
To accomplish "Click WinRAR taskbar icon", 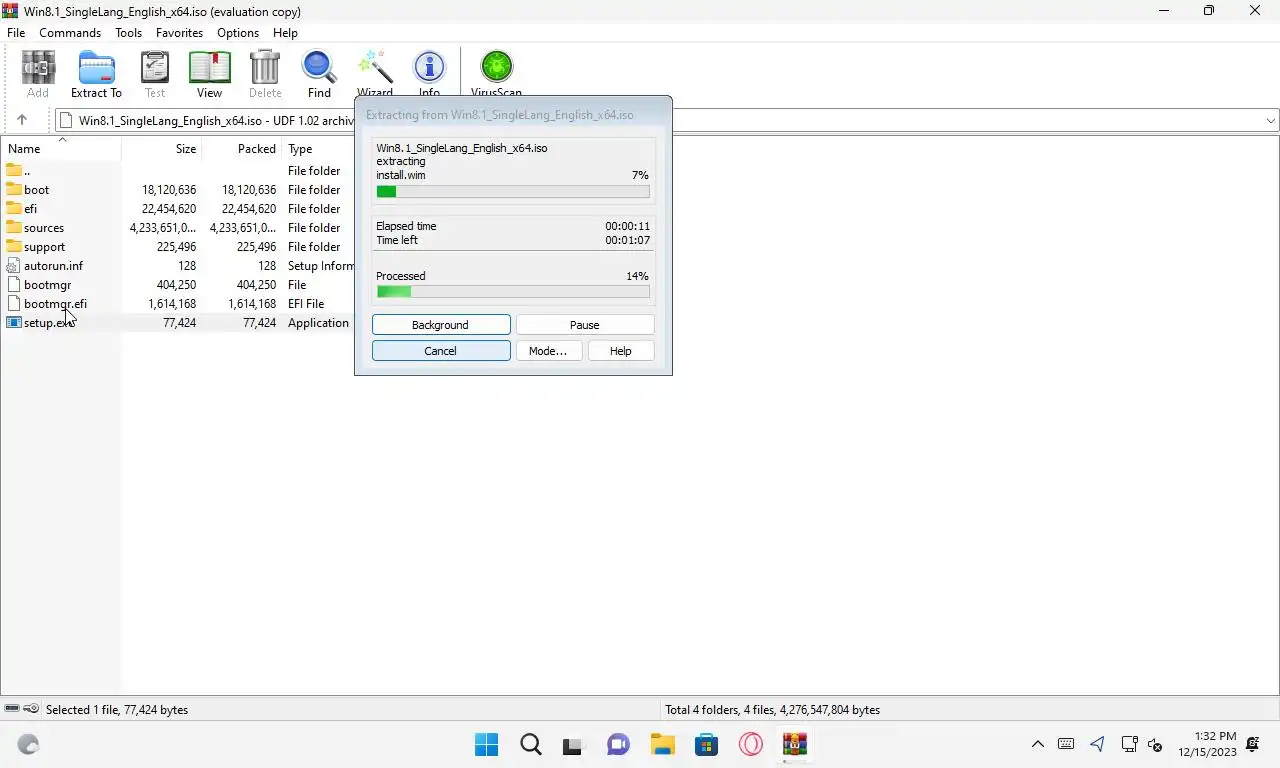I will (x=795, y=744).
